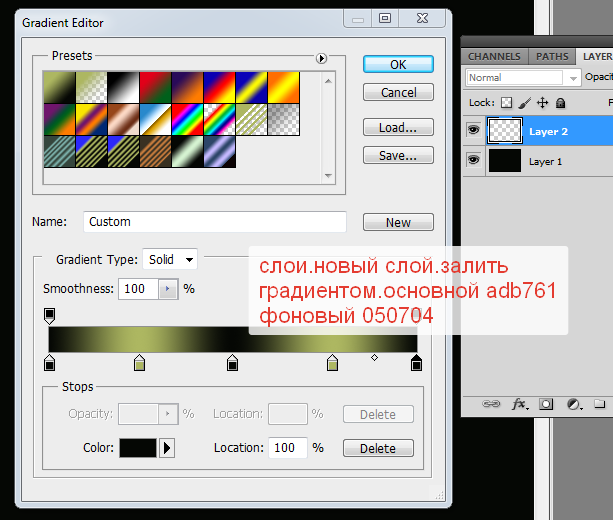
Task: Click the Load... button
Action: 398,127
